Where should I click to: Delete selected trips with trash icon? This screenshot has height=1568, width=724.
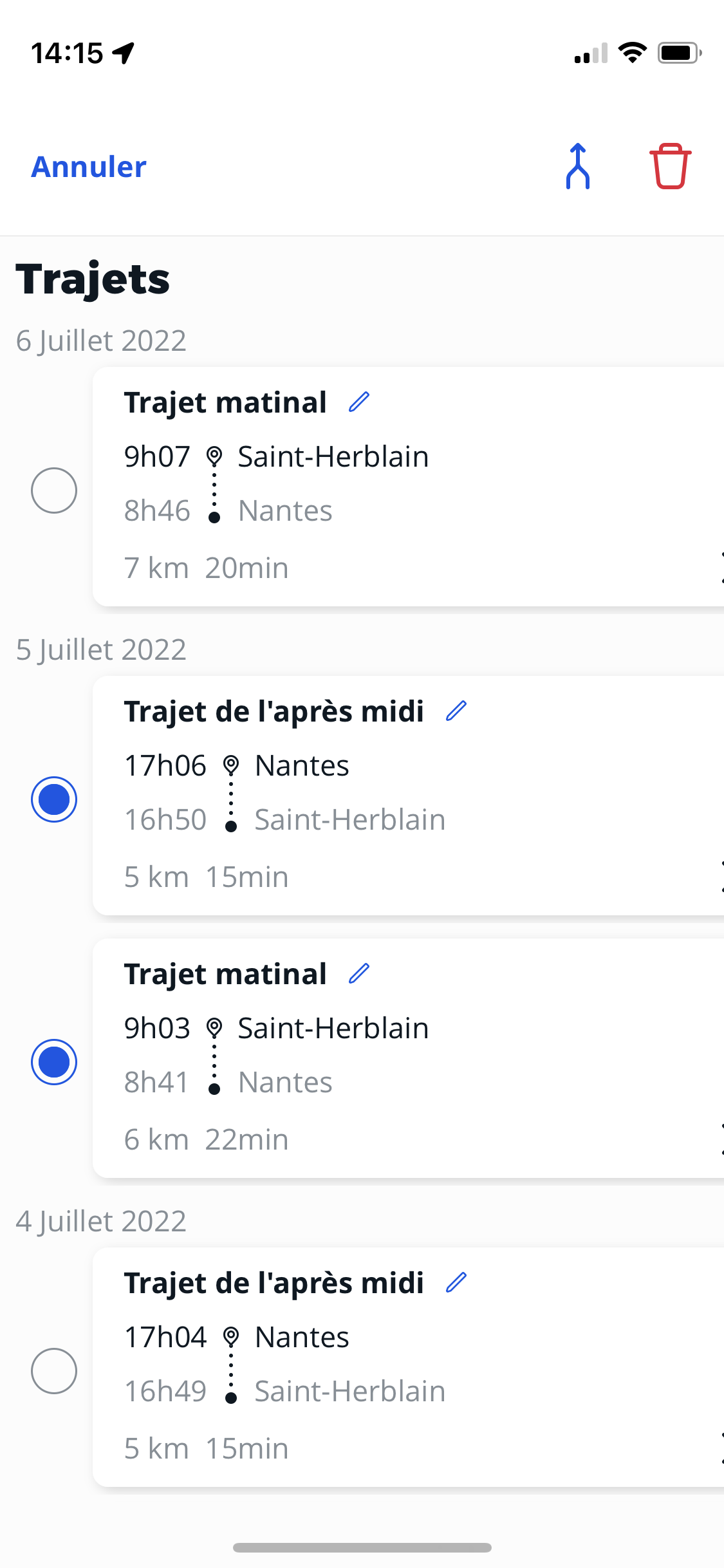pos(670,166)
